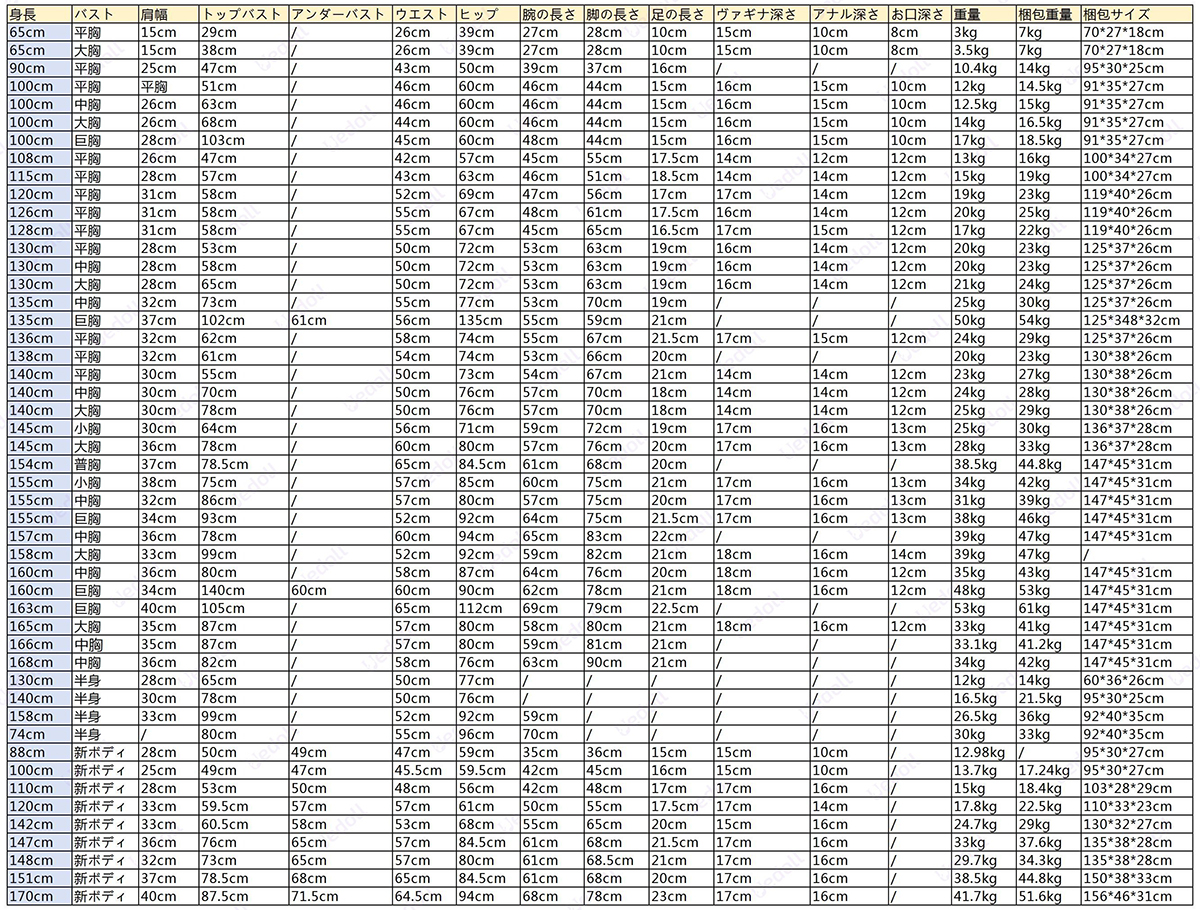Viewport: 1200px width, 910px height.
Task: Click the 90cm height cell
Action: (x=39, y=68)
